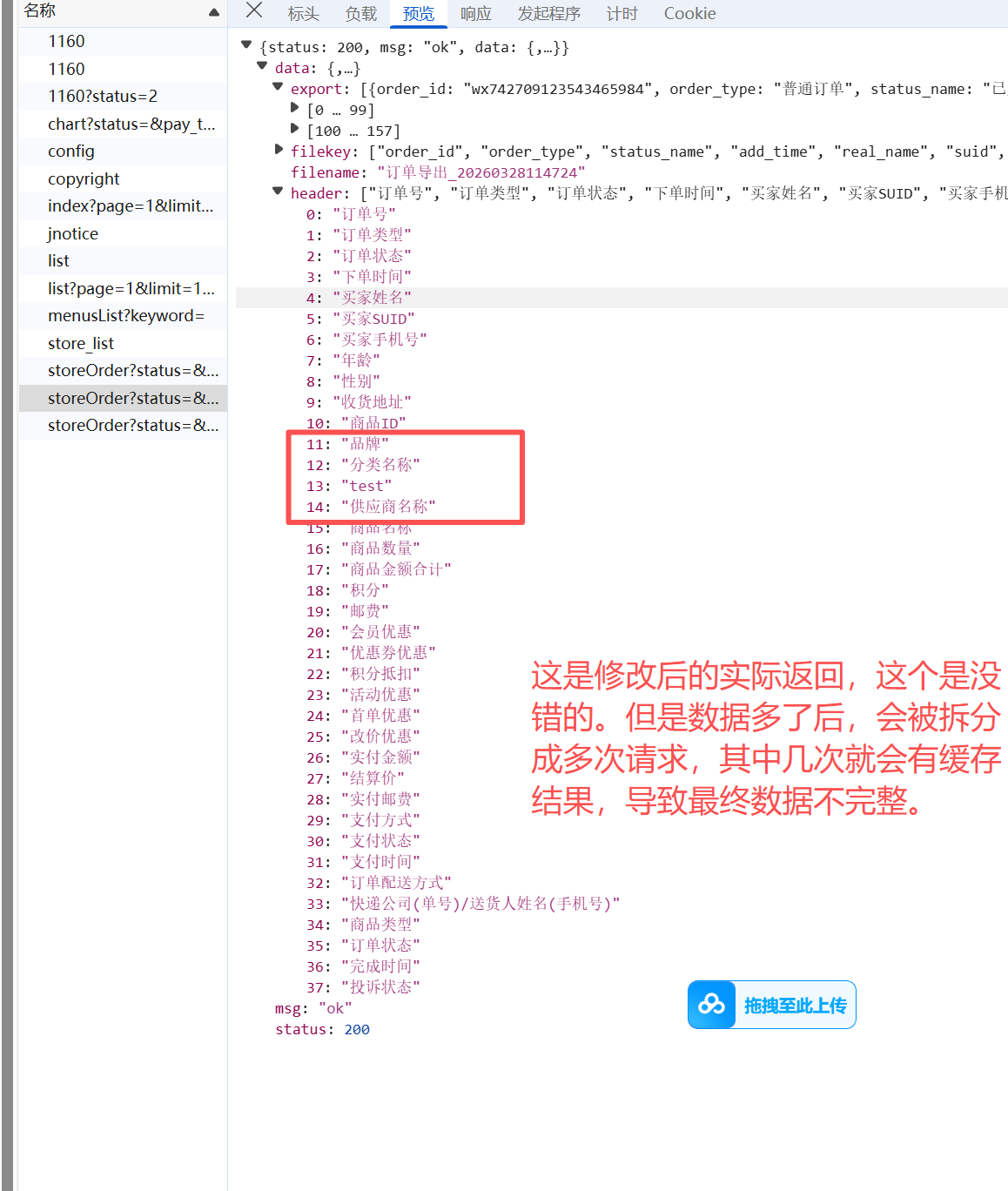Select the copyright request entry

point(84,179)
